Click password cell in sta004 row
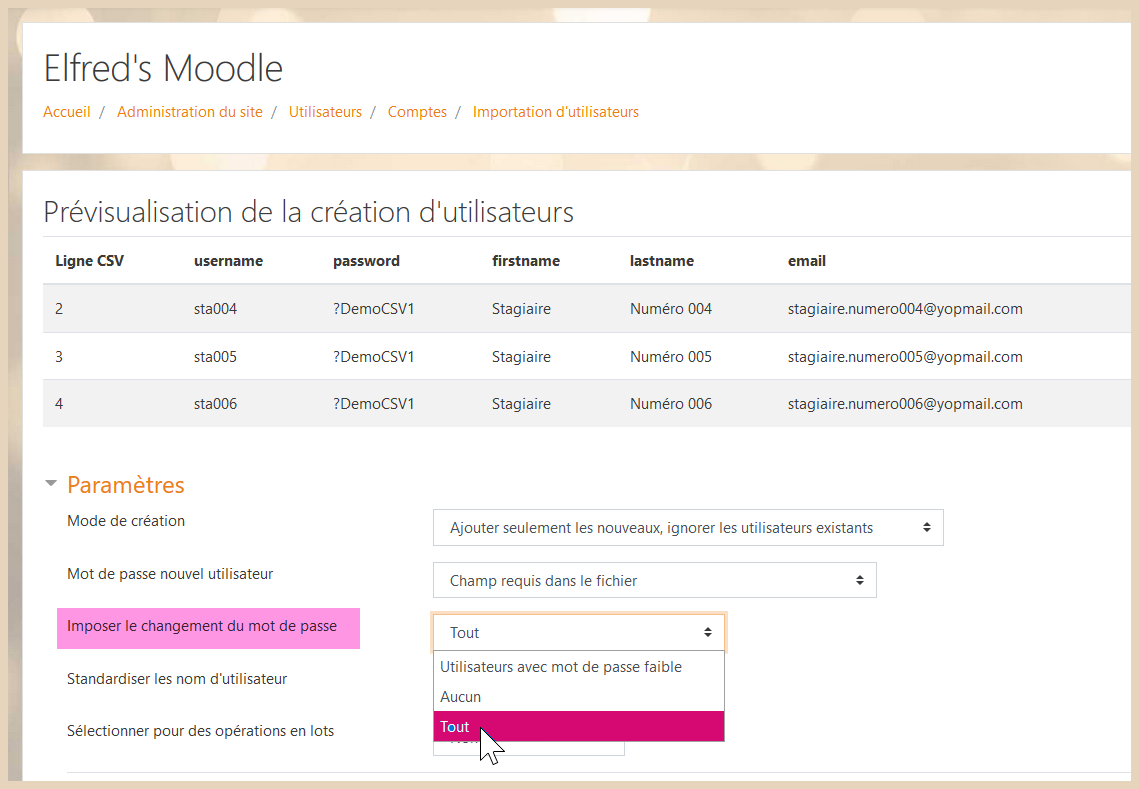The image size is (1139, 789). 373,309
